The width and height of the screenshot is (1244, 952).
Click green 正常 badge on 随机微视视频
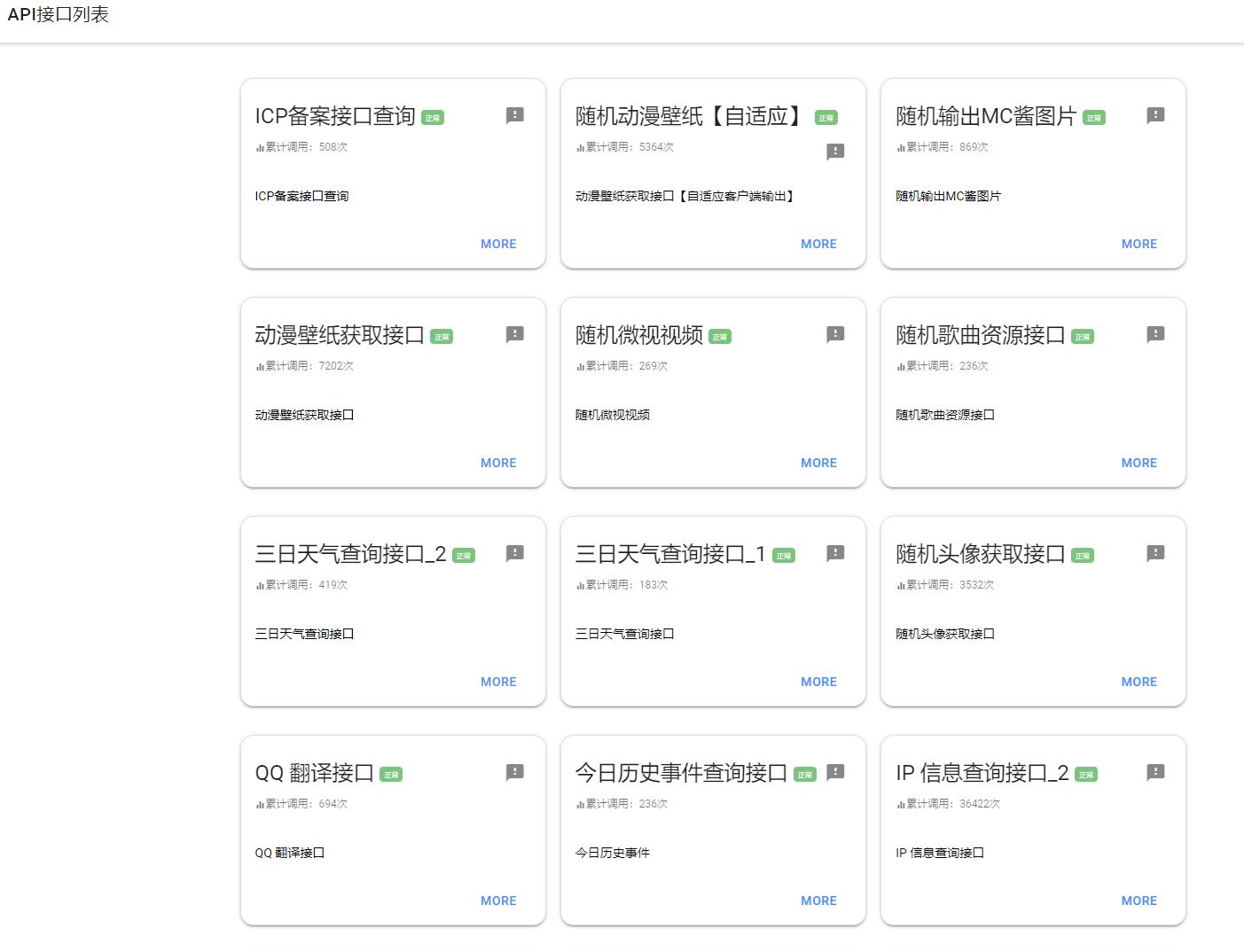pyautogui.click(x=720, y=337)
